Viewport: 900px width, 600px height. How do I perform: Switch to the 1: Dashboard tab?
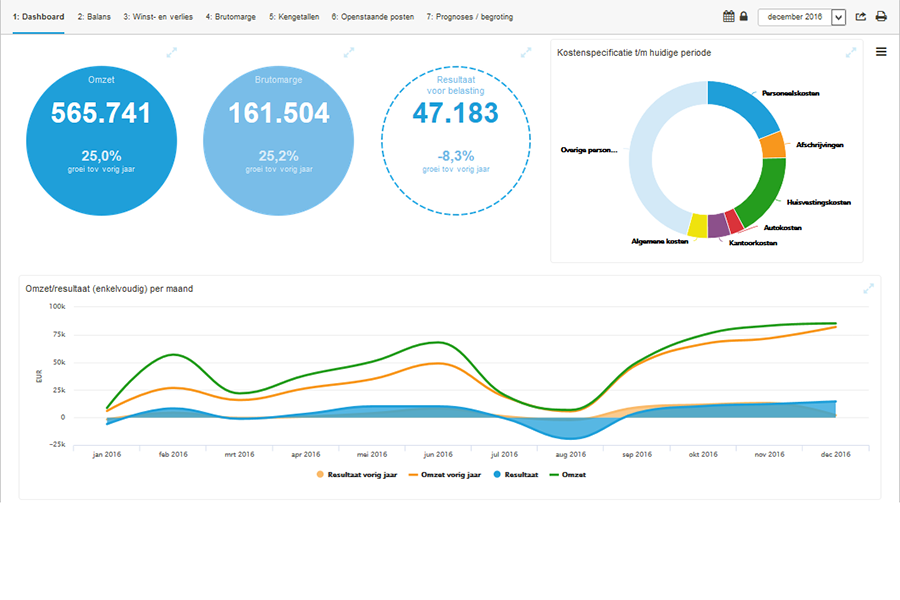(38, 17)
